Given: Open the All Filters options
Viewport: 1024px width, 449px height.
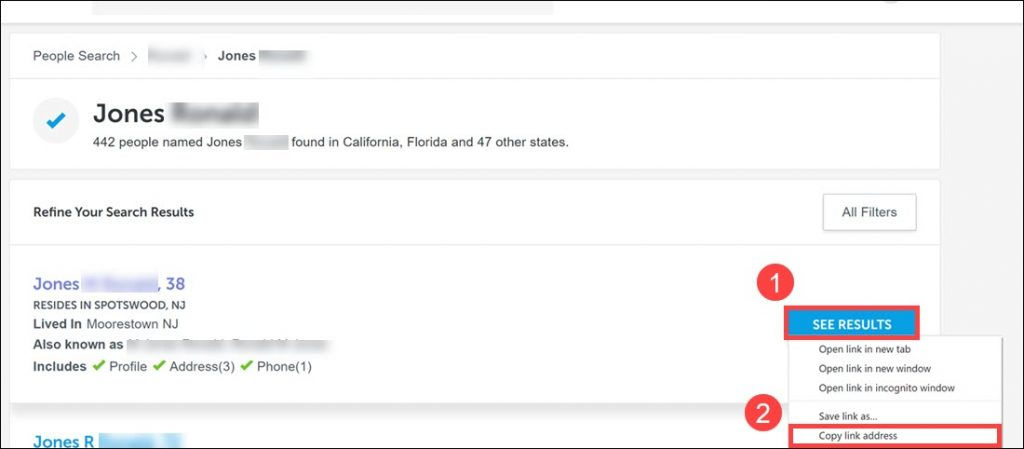Looking at the screenshot, I should (x=869, y=212).
